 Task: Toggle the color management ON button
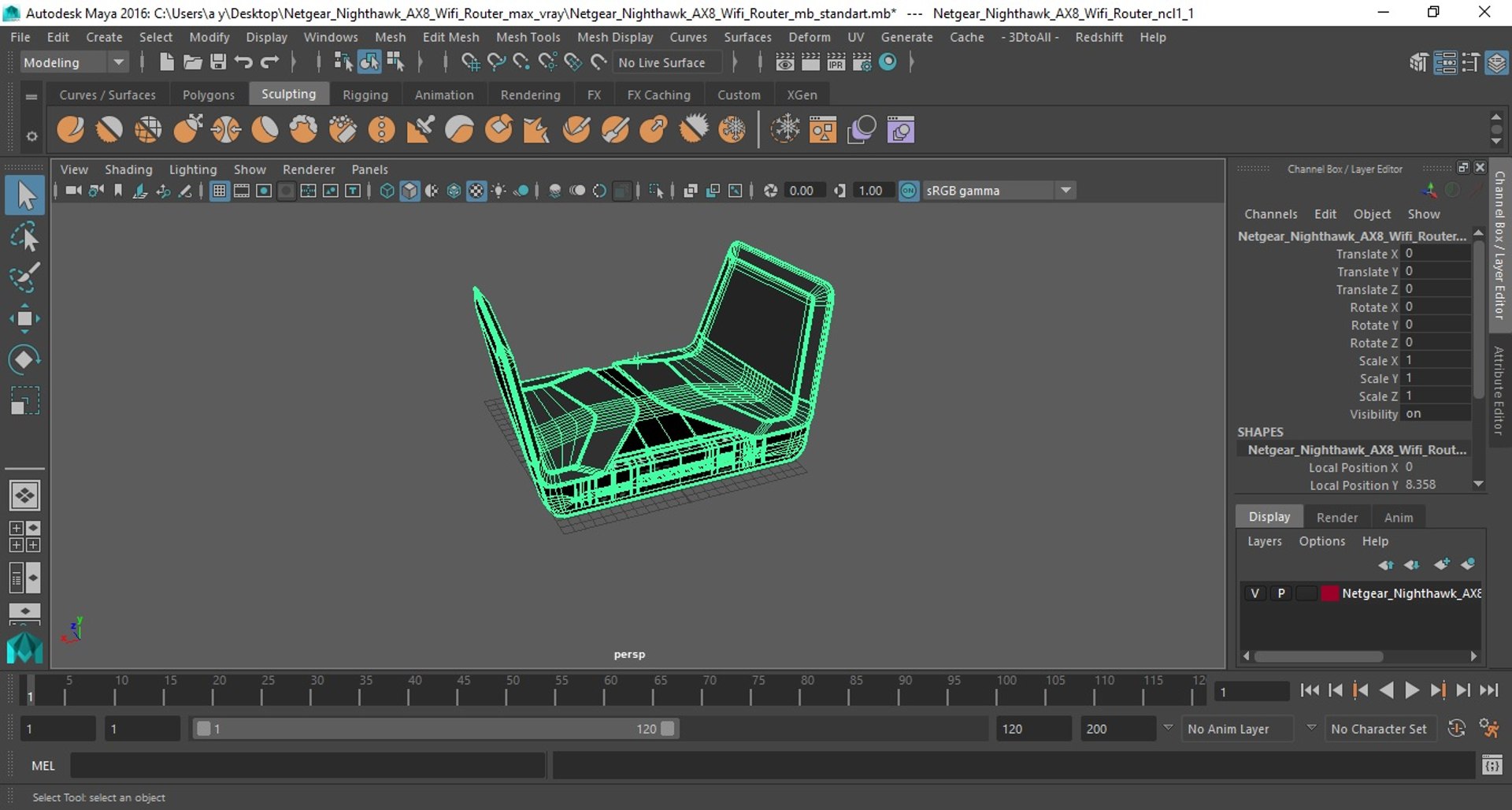tap(909, 191)
